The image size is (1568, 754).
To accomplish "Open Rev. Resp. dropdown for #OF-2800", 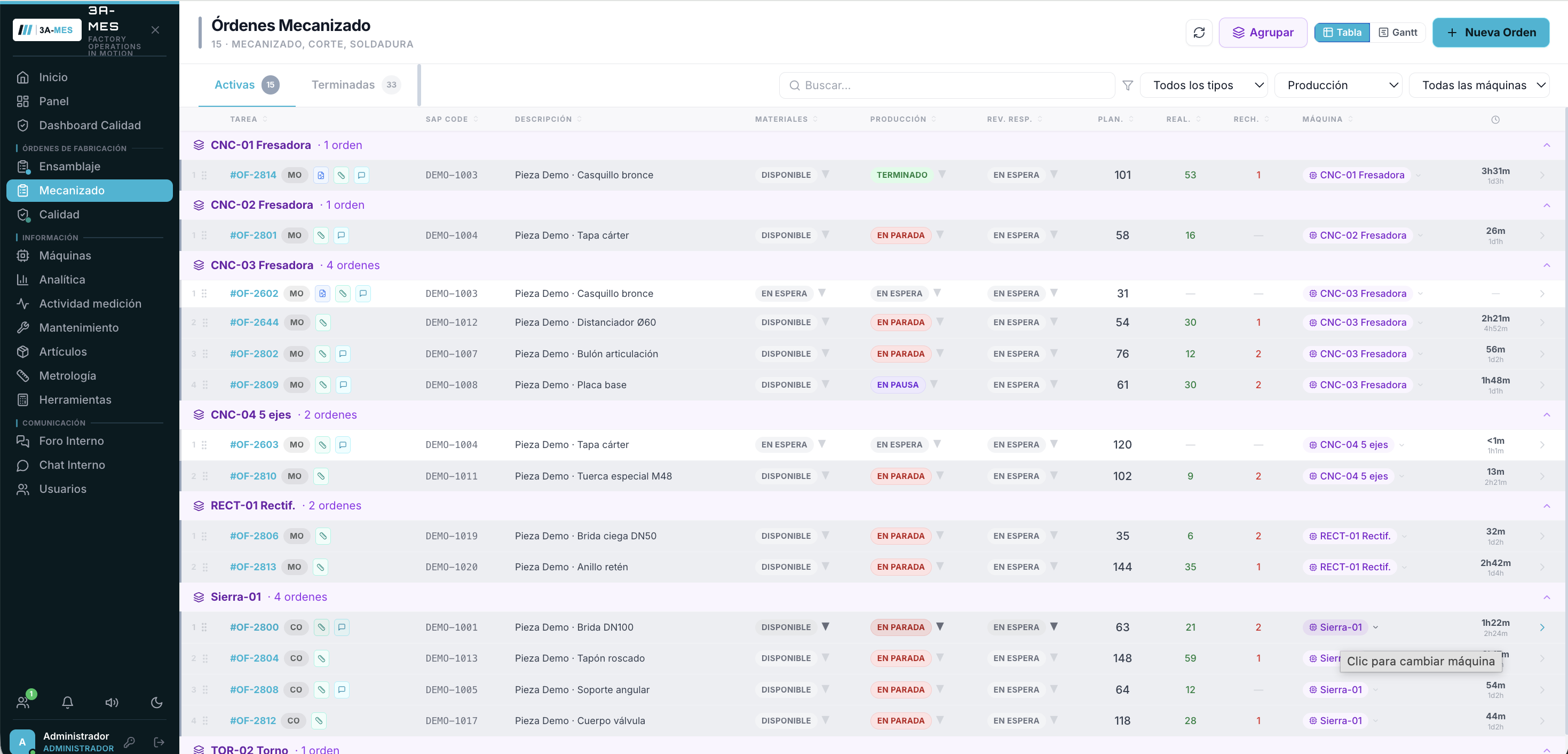I will 1054,627.
